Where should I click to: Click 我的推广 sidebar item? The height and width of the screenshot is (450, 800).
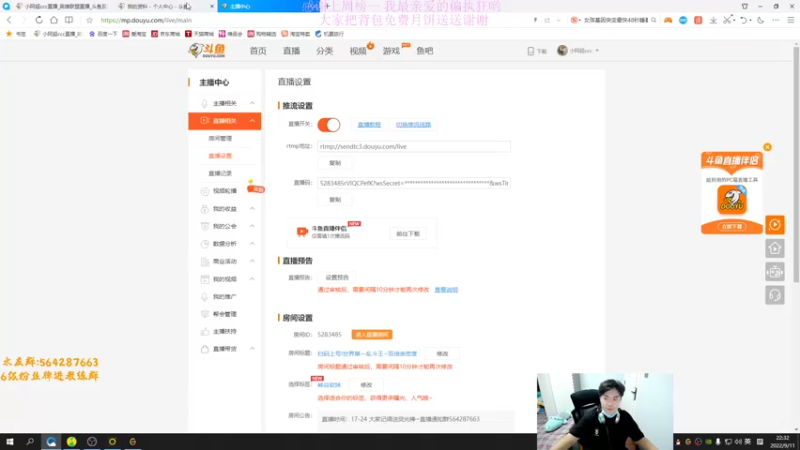tap(224, 296)
